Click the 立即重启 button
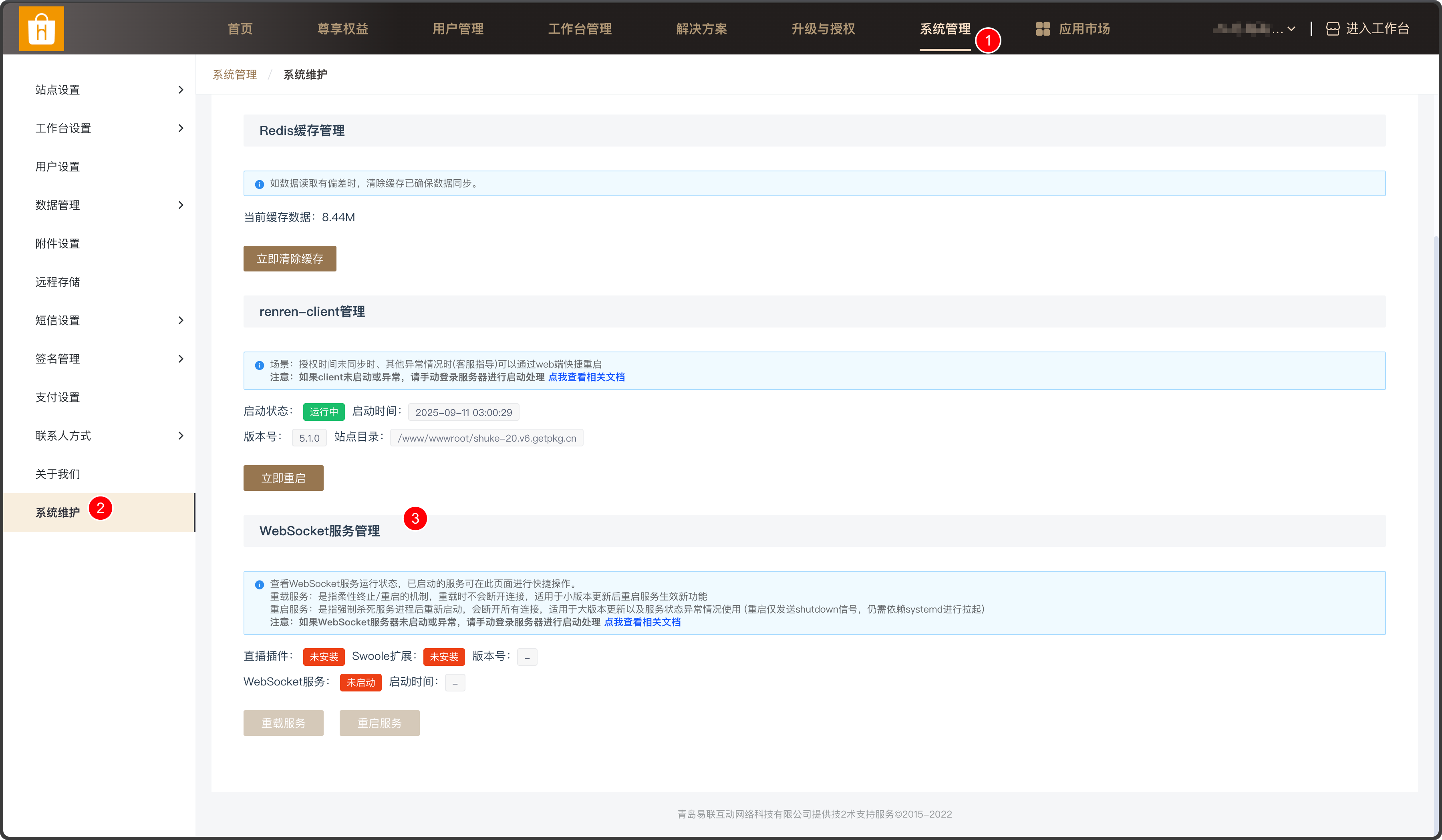1442x840 pixels. pos(283,478)
